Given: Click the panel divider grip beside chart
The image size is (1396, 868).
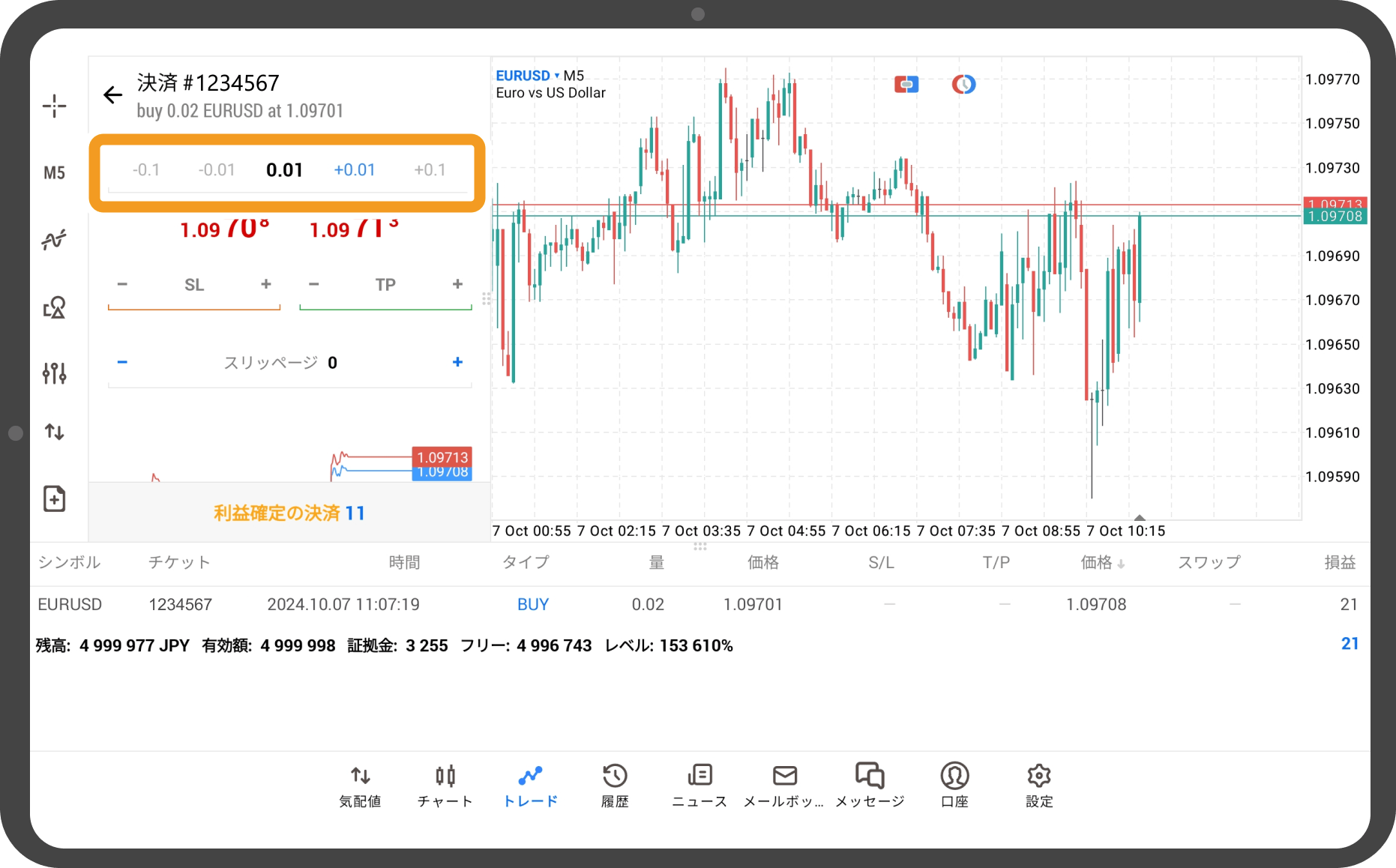Looking at the screenshot, I should pyautogui.click(x=486, y=298).
